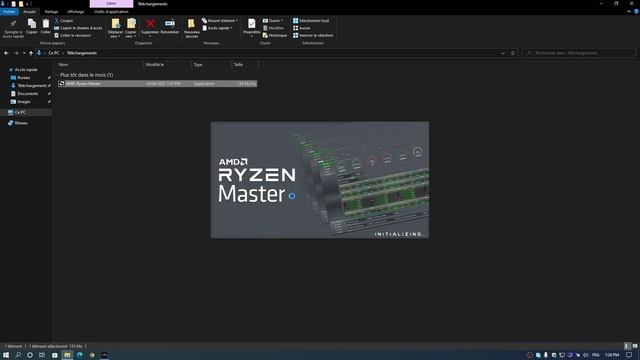Open the 'Accès rapide' ribbon dropdown

point(218,28)
